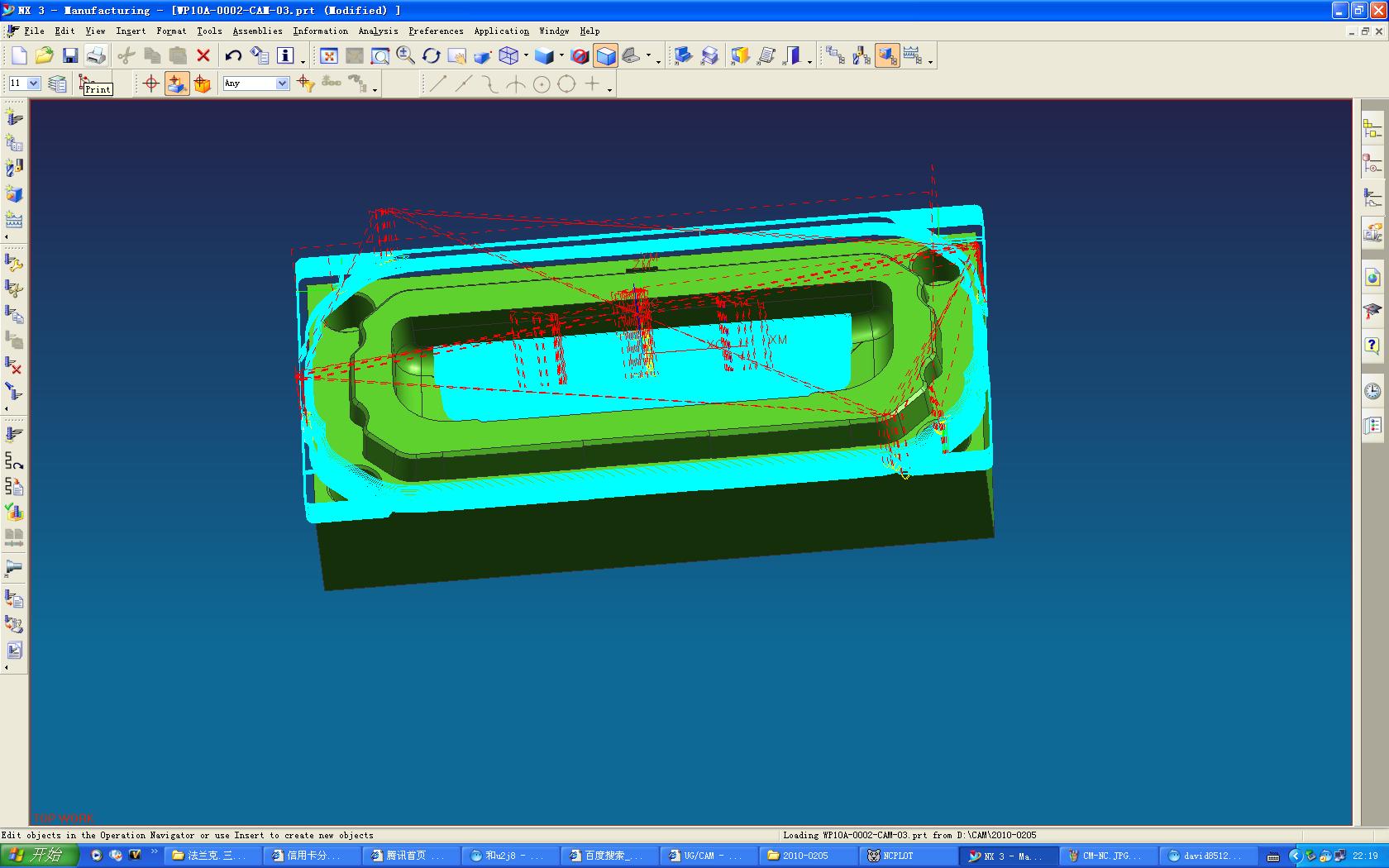The image size is (1389, 868).
Task: Toggle the highlighted select-features block icon
Action: 177,83
